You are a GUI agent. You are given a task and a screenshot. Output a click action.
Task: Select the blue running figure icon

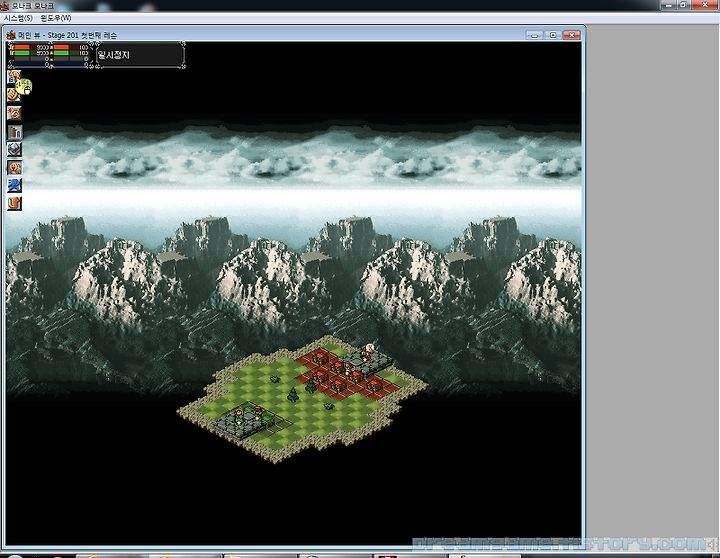pos(14,185)
